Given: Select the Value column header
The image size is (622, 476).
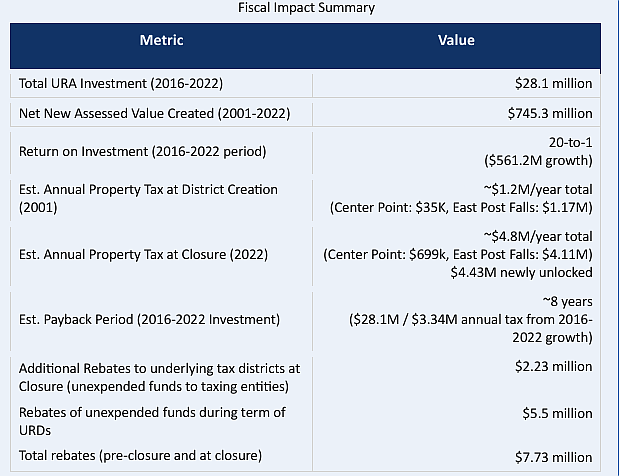Looking at the screenshot, I should [x=456, y=40].
